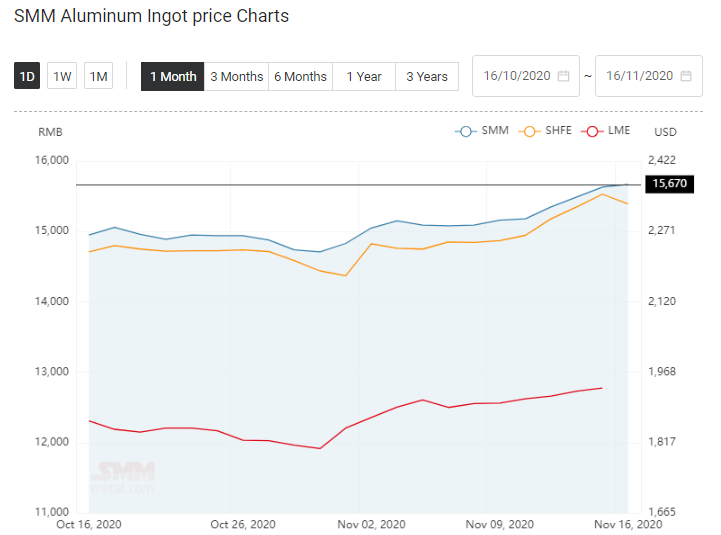Click the SMM metal.com watermark logo
Image resolution: width=721 pixels, height=535 pixels.
(x=123, y=478)
